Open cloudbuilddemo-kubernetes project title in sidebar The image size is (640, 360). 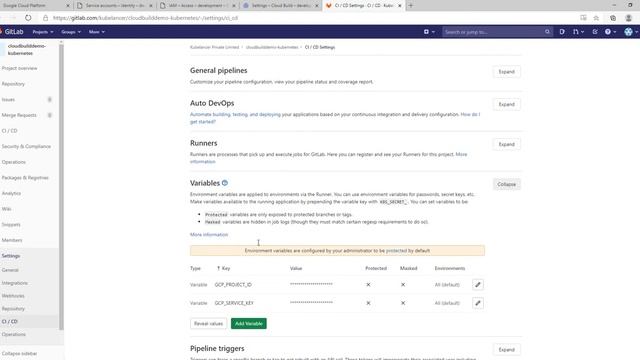(x=27, y=49)
